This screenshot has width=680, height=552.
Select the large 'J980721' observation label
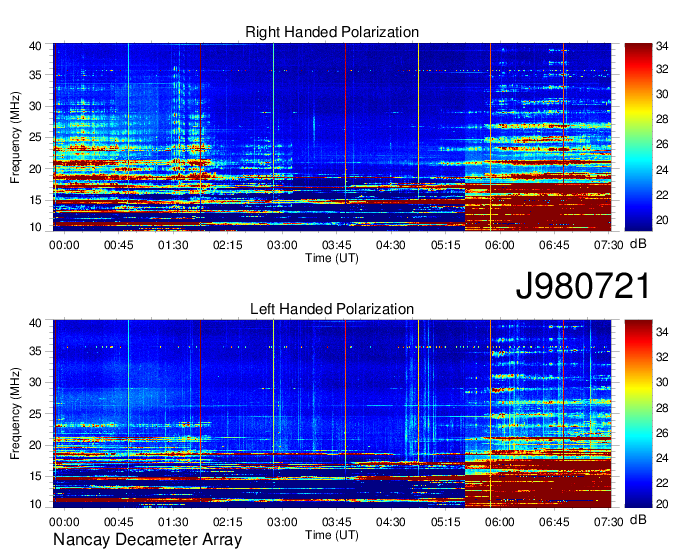[x=583, y=286]
